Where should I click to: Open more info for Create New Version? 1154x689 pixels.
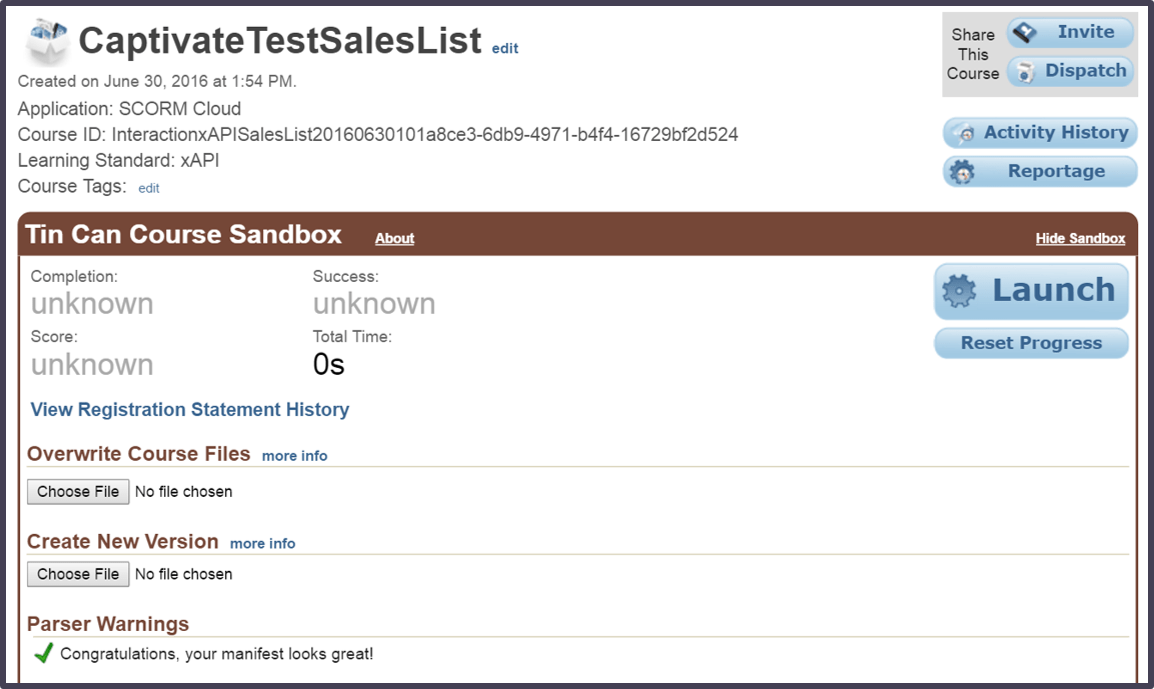point(262,543)
